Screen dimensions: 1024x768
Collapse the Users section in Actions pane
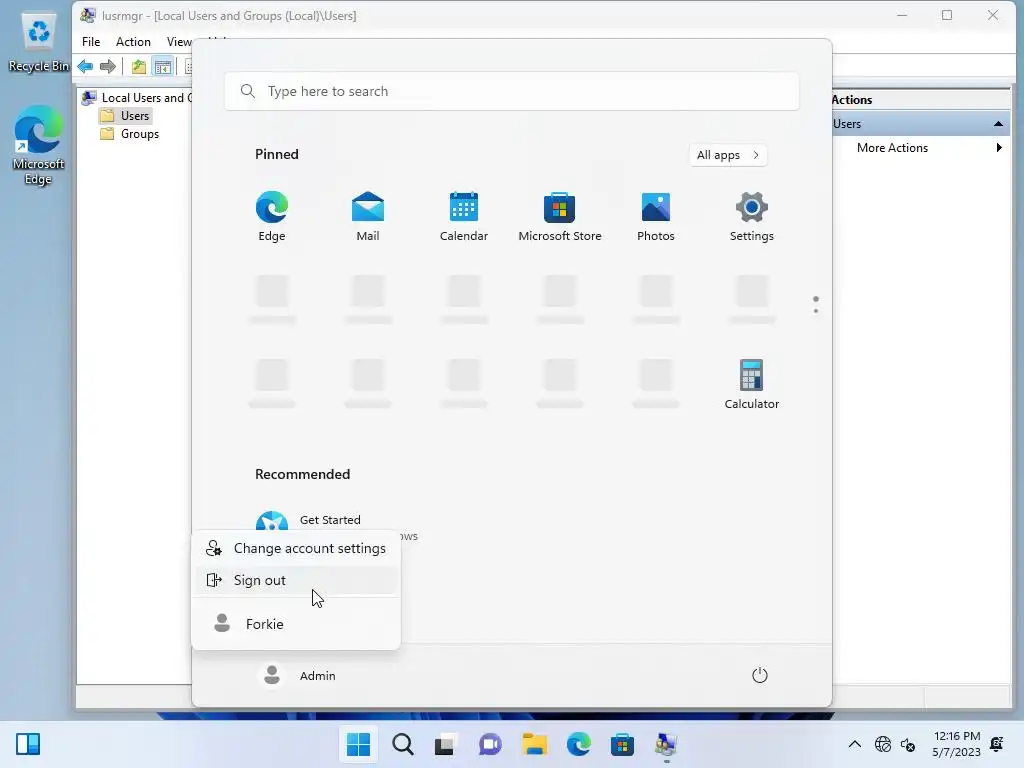pos(998,123)
